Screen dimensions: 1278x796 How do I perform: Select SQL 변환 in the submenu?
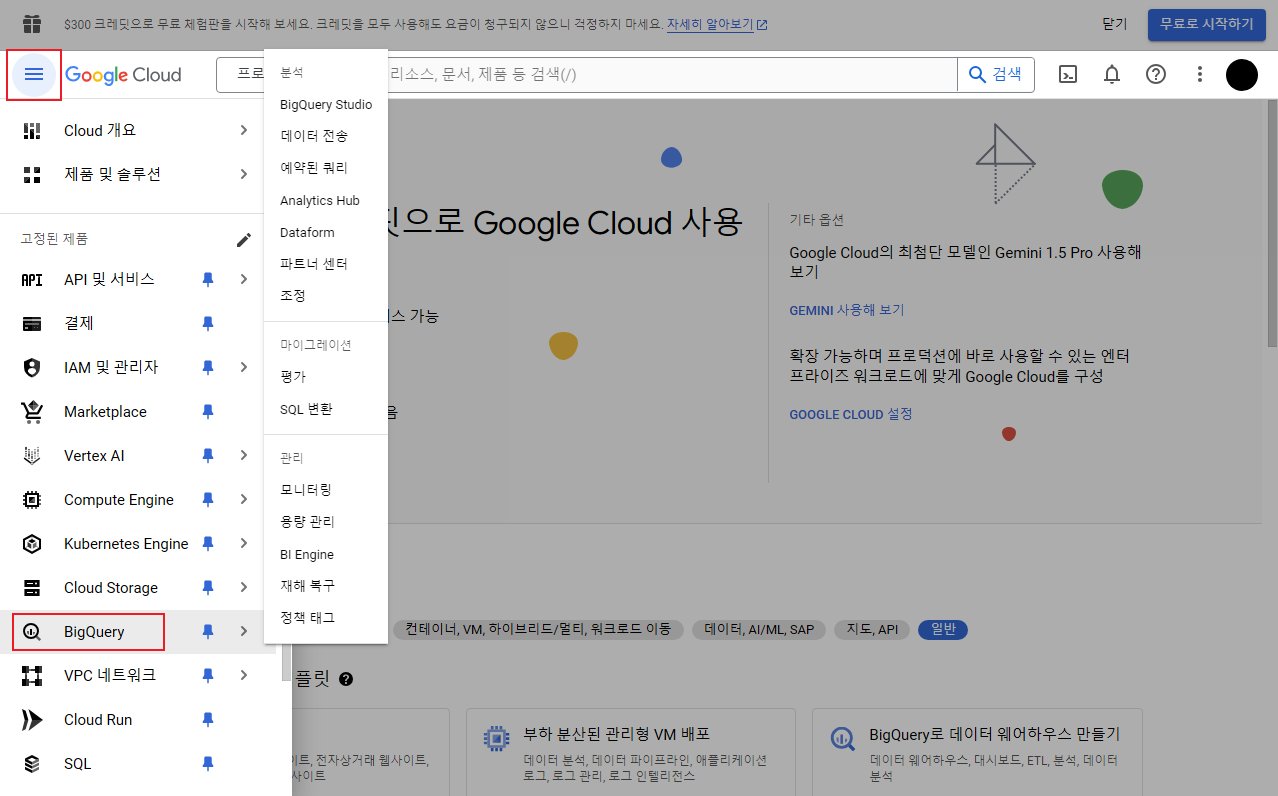pos(326,410)
